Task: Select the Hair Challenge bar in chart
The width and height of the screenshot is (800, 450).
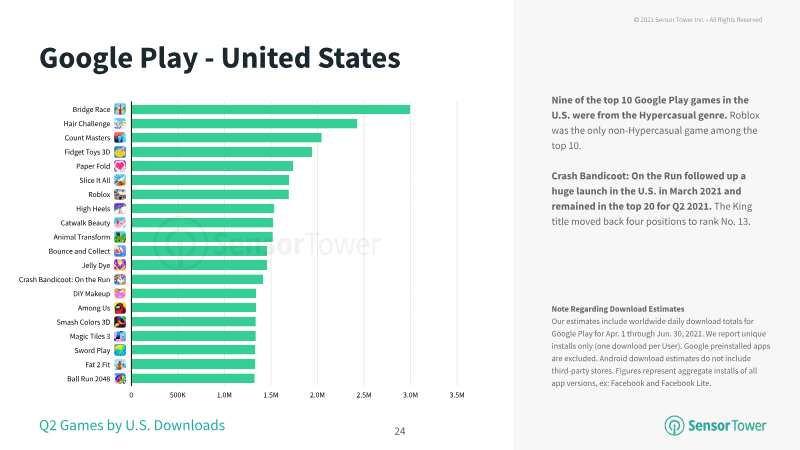Action: [x=244, y=123]
